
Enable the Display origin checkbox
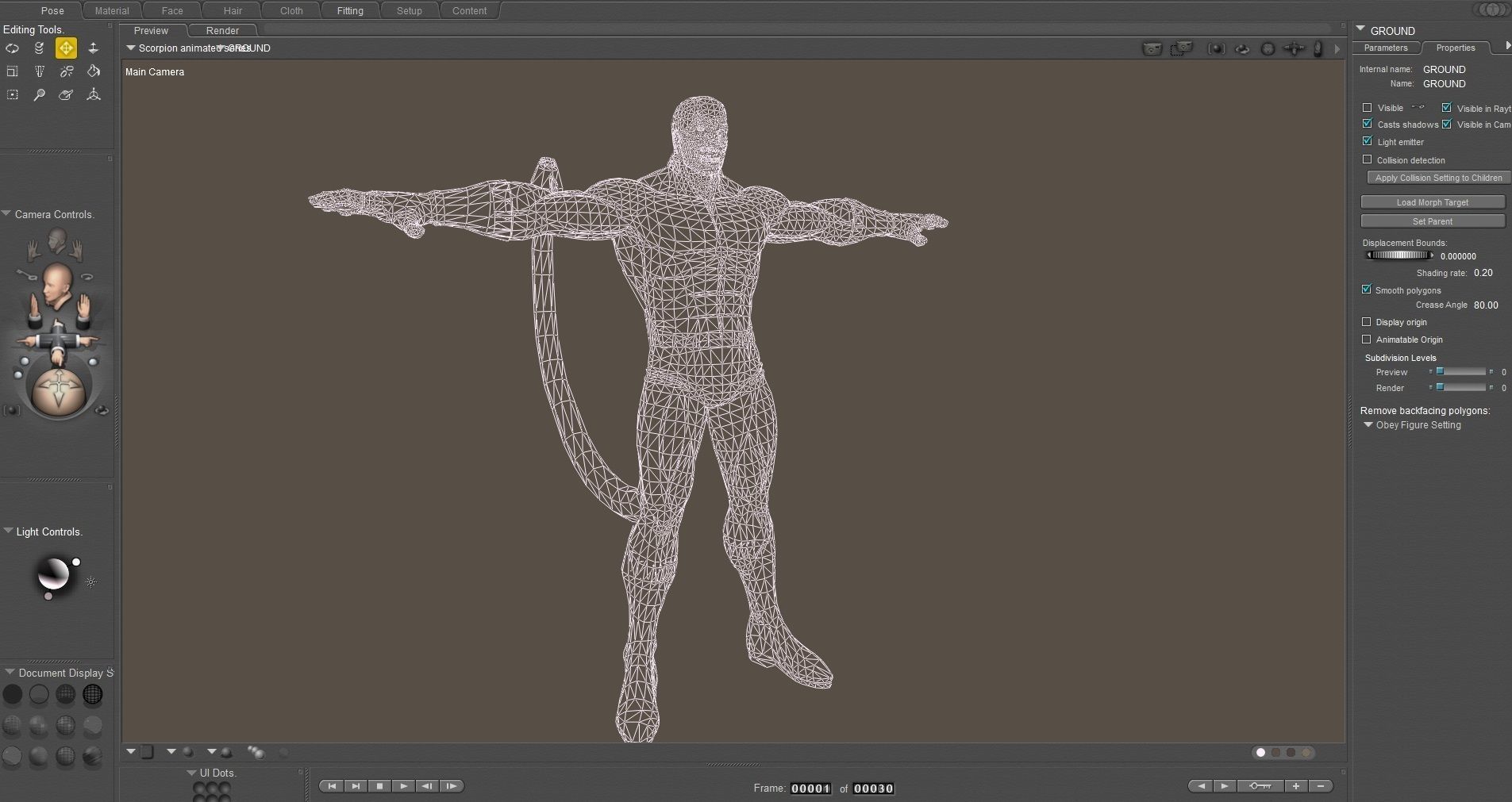point(1366,322)
